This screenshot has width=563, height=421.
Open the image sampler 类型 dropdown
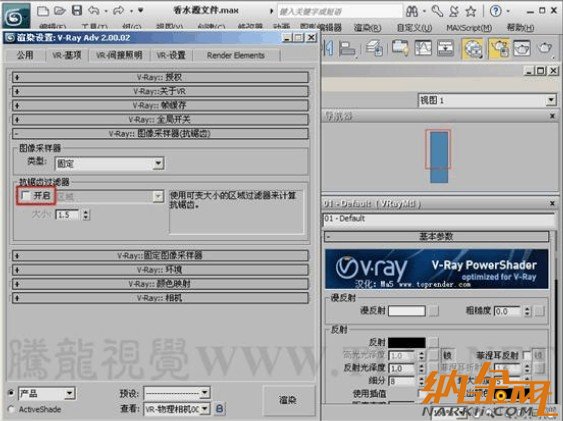(x=109, y=164)
